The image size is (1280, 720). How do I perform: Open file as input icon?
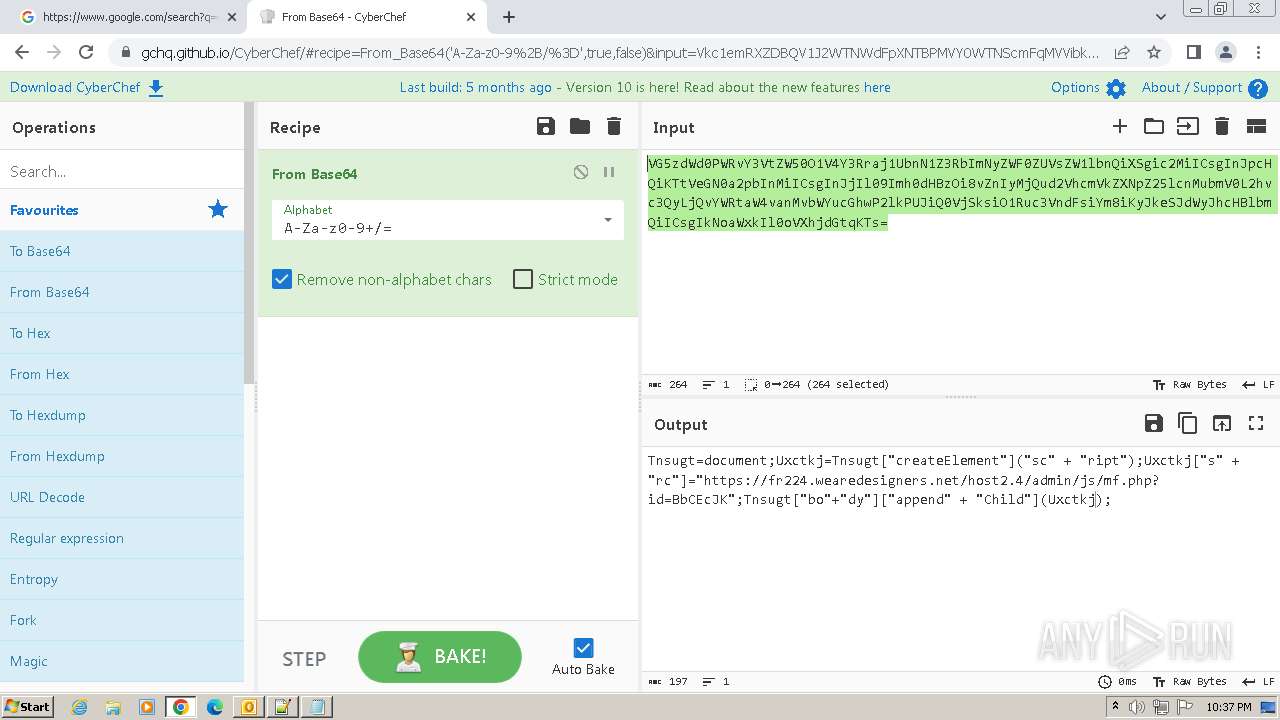(1187, 126)
